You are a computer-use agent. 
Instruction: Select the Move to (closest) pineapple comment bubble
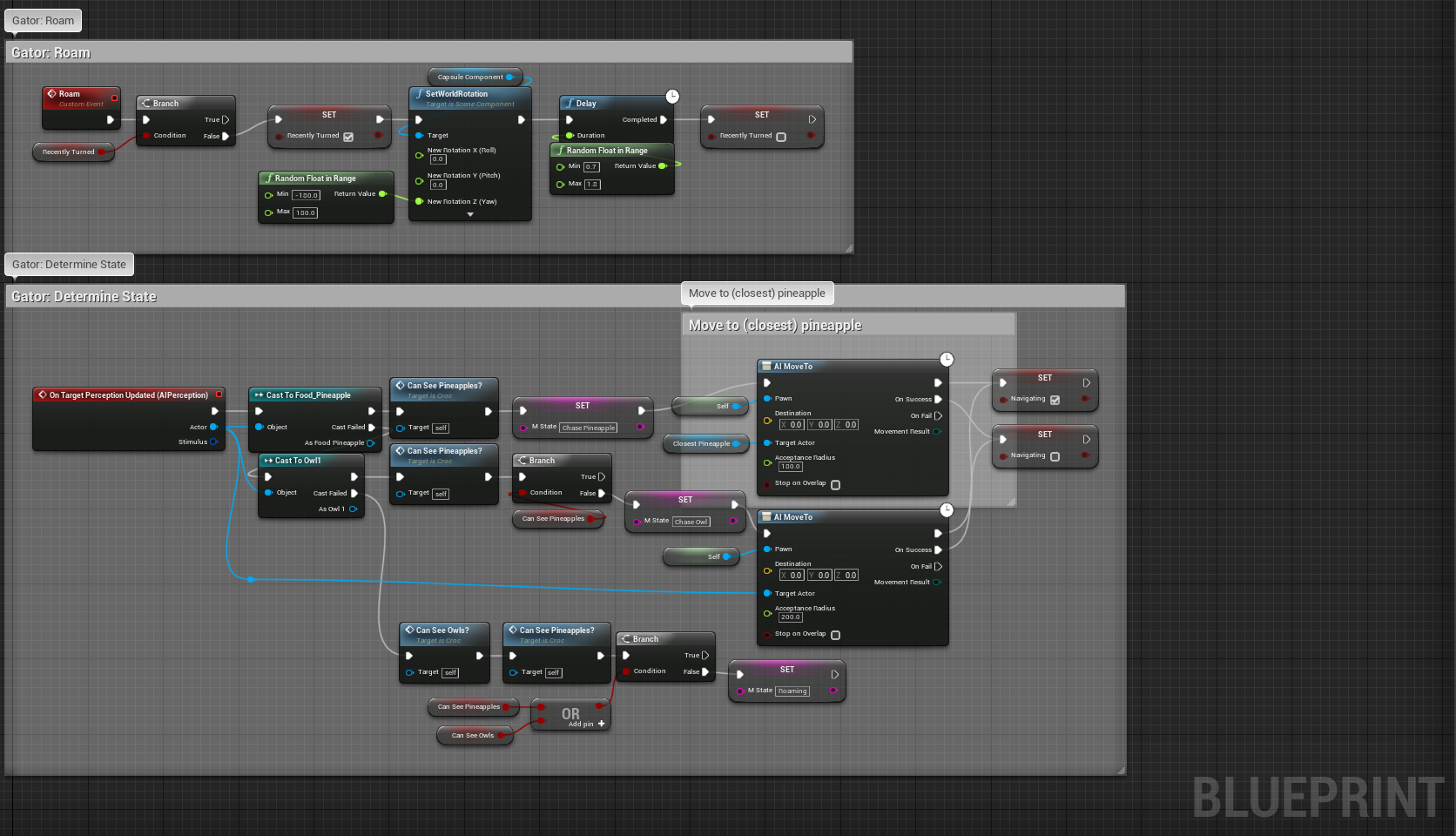pyautogui.click(x=757, y=293)
